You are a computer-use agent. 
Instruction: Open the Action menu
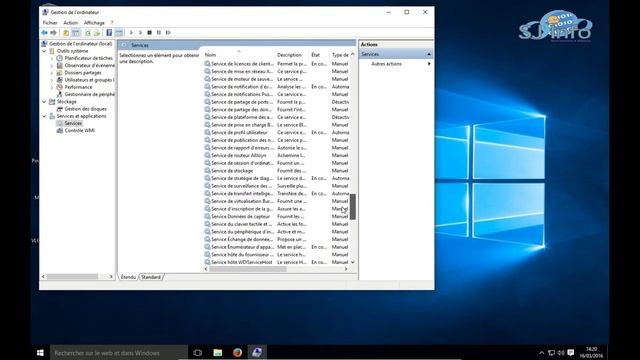tap(70, 23)
